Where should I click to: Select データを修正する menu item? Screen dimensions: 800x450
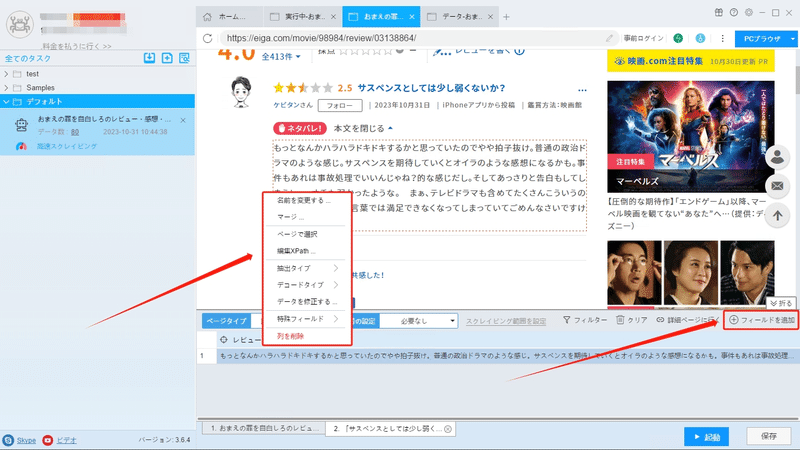pos(307,302)
